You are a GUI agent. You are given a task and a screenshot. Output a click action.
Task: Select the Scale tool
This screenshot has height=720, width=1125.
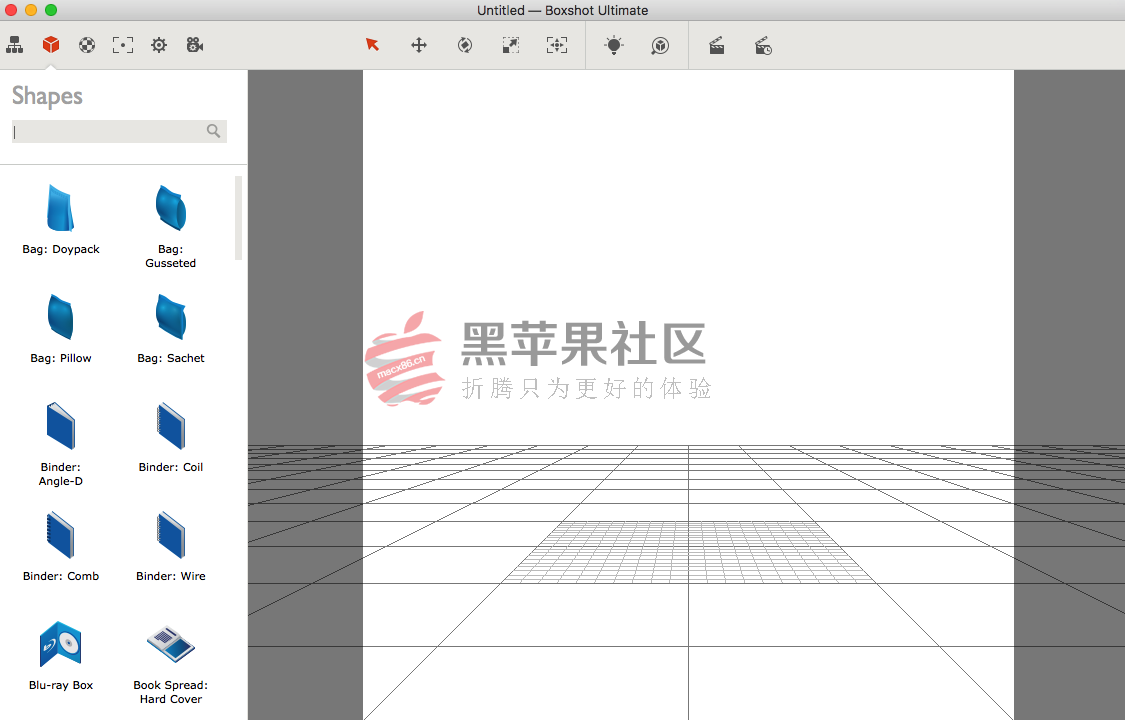tap(511, 45)
